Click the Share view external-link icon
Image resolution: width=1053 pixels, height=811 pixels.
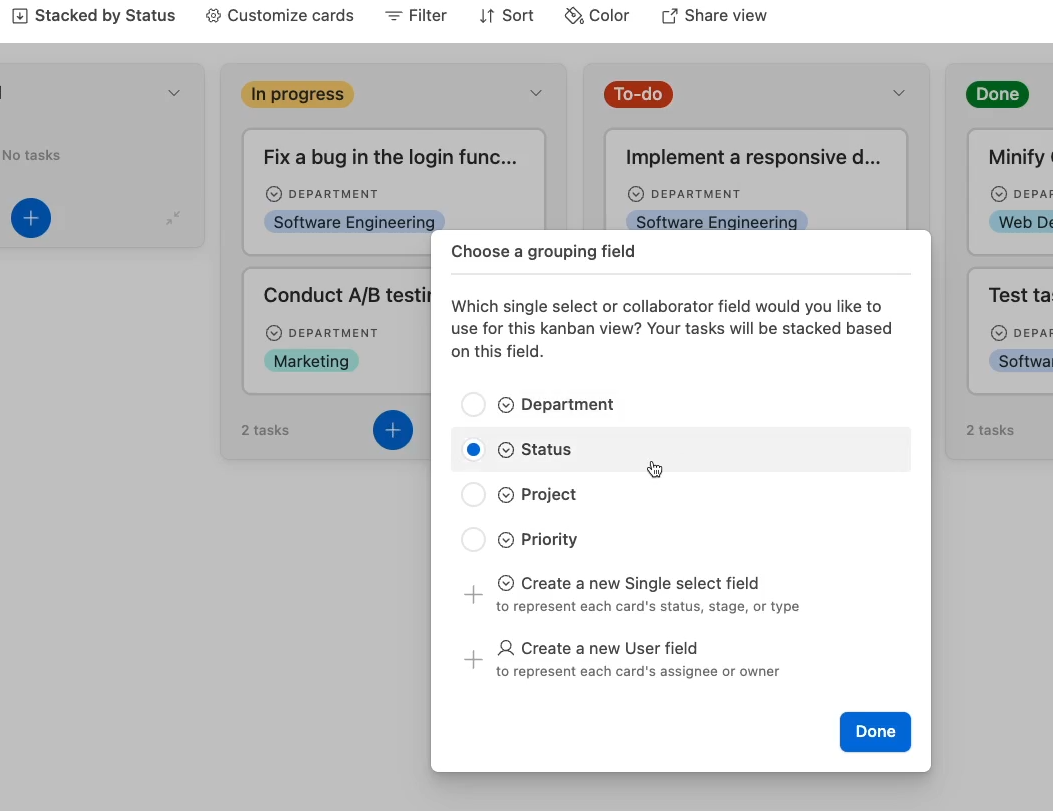point(669,15)
